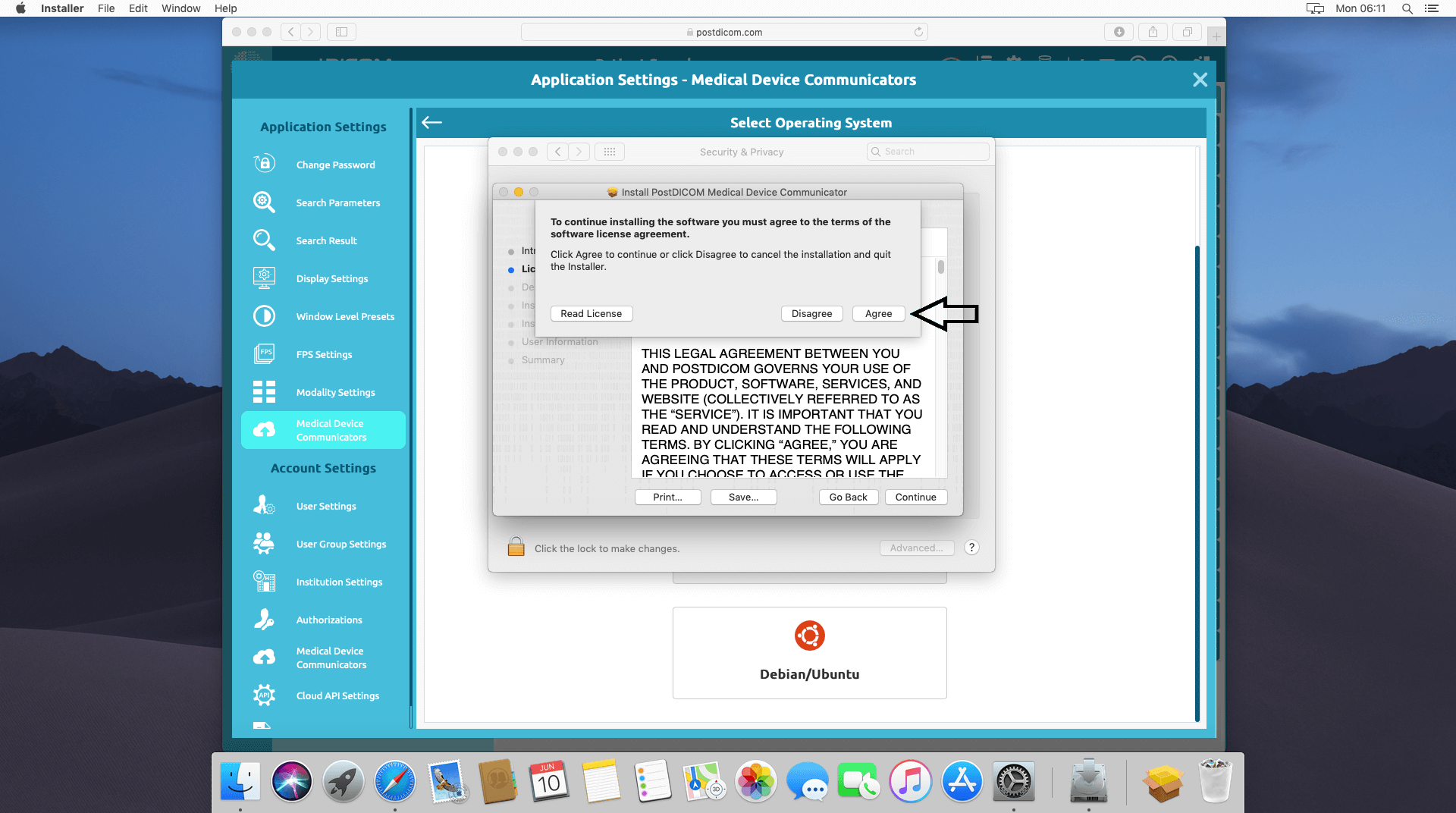Image resolution: width=1456 pixels, height=813 pixels.
Task: Open Spotlight search in menu bar
Action: tap(1407, 8)
